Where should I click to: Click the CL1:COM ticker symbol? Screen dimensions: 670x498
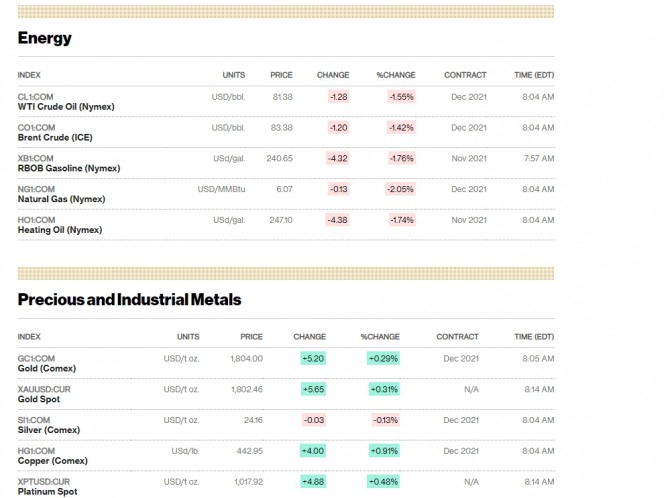click(x=36, y=97)
